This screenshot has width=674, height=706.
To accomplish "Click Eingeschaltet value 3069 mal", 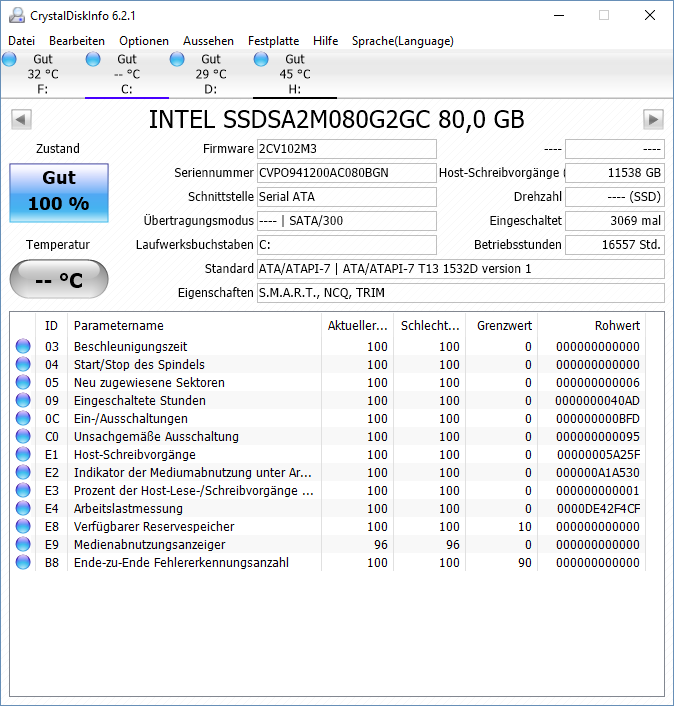I will pyautogui.click(x=615, y=221).
